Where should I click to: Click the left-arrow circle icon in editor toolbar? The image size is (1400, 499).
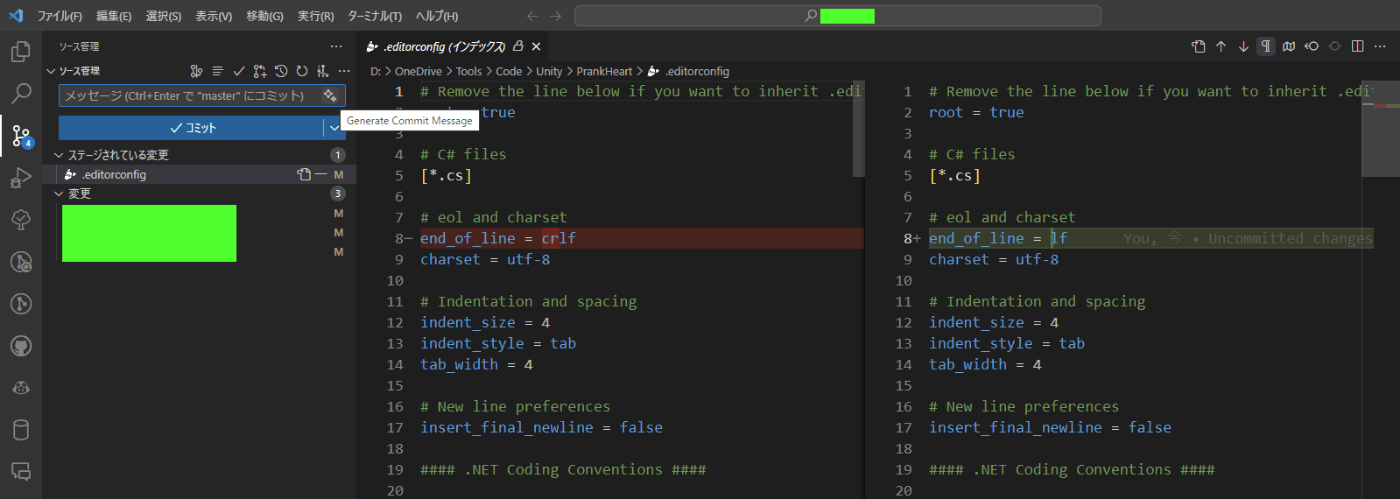click(x=1312, y=46)
